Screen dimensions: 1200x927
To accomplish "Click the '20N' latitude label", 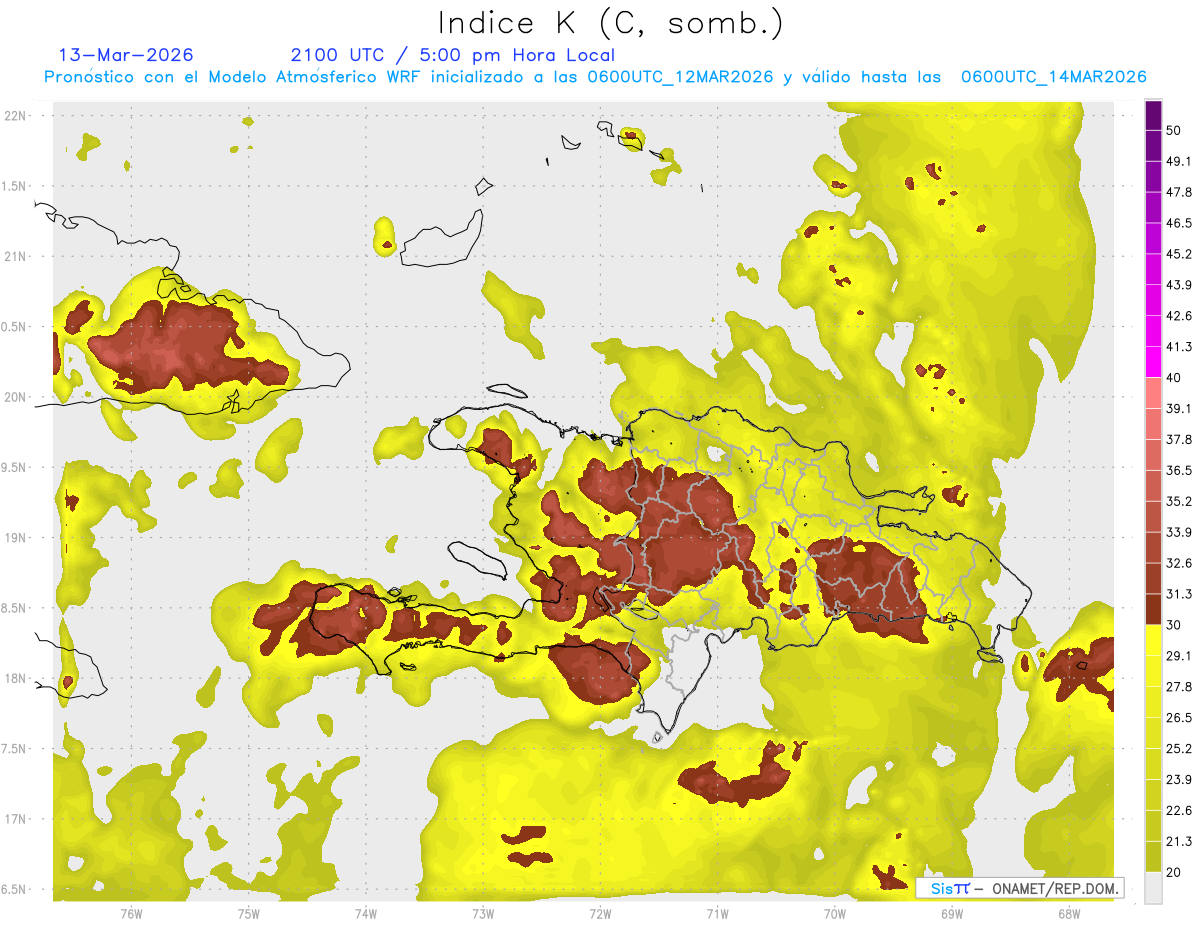I will [x=17, y=397].
